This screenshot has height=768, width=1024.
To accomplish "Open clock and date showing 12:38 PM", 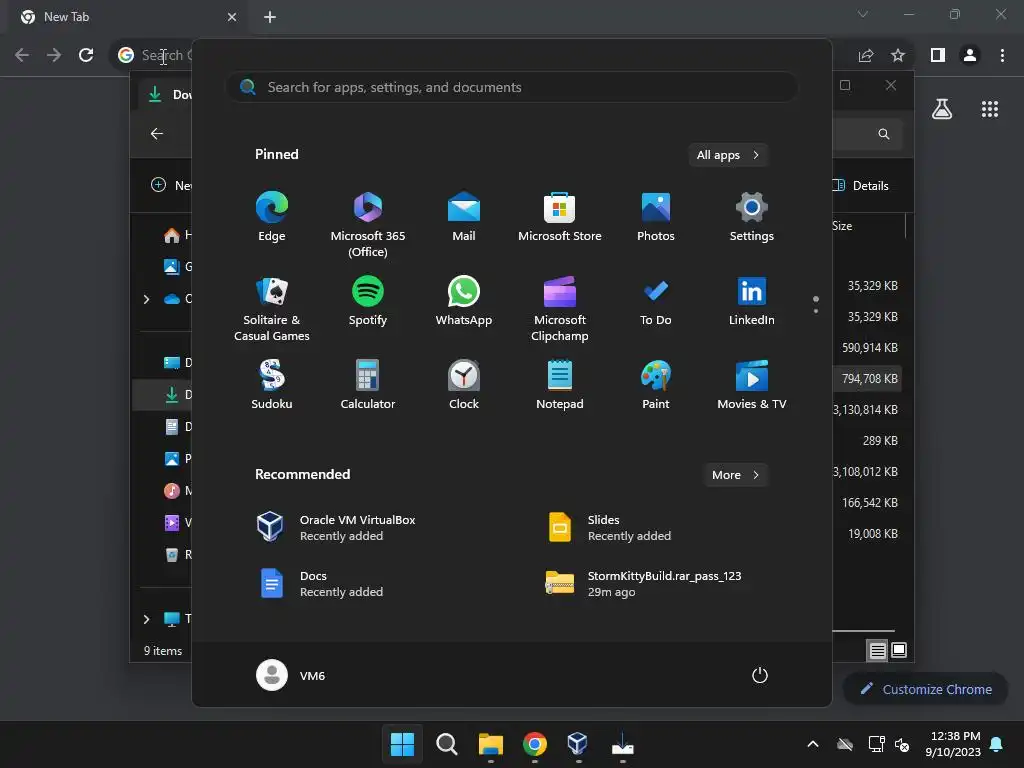I will (x=953, y=744).
